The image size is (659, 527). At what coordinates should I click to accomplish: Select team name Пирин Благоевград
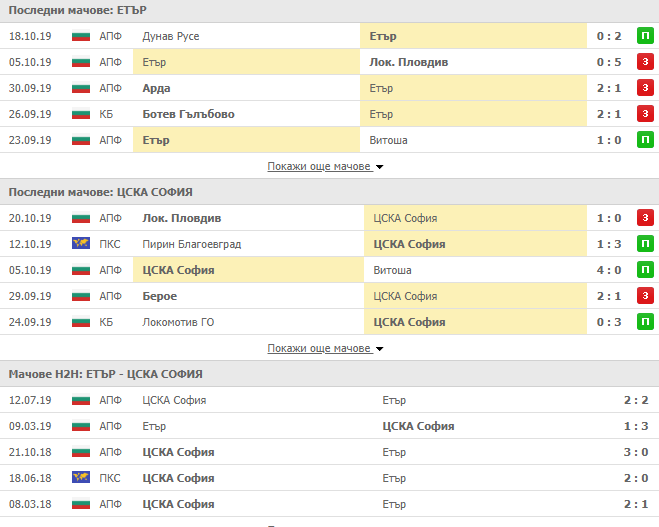pos(192,244)
